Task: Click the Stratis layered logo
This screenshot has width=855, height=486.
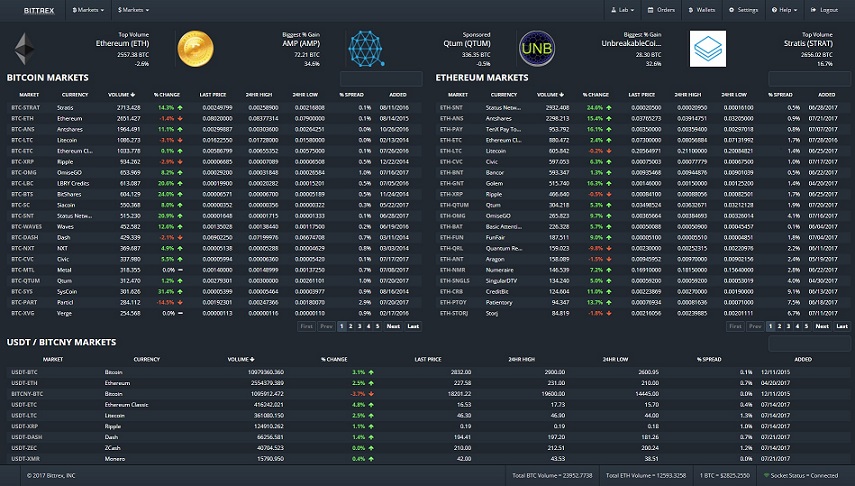Action: click(x=708, y=49)
